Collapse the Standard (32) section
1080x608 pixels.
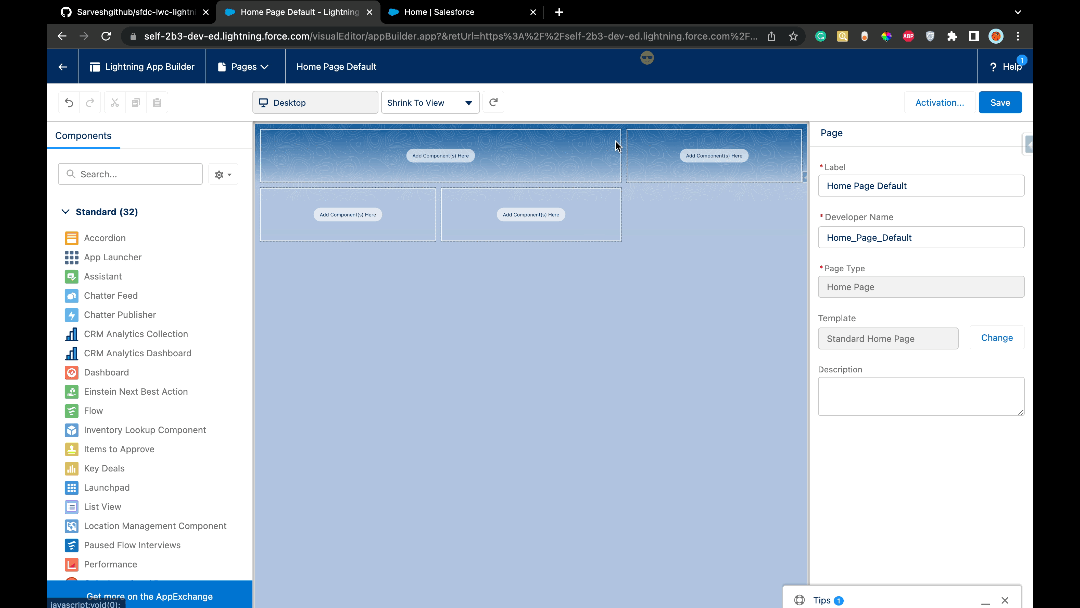pos(65,212)
